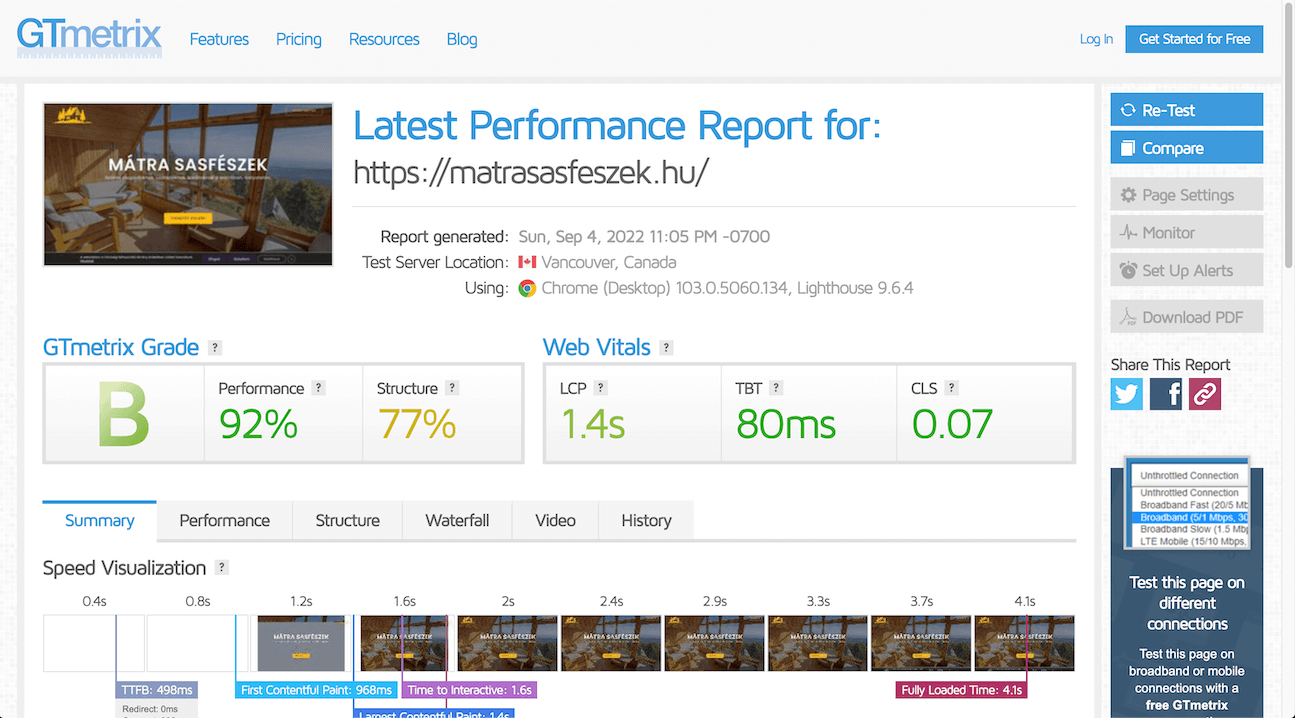
Task: Open TBT help question mark
Action: (x=776, y=388)
